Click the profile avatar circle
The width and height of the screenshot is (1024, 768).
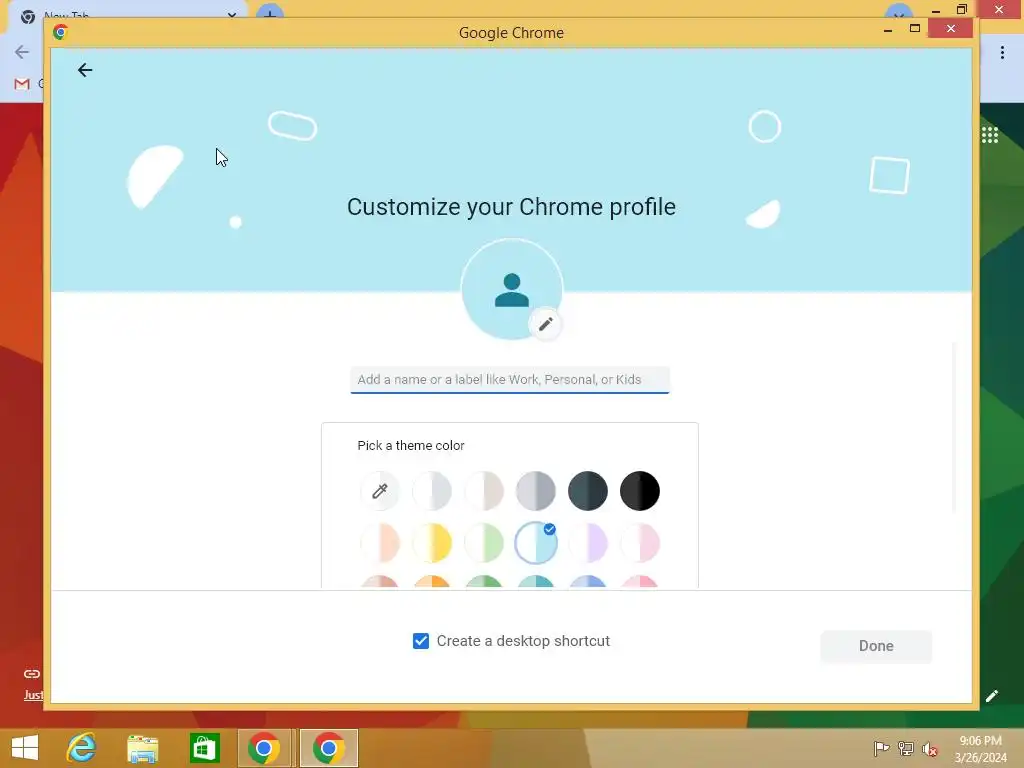point(511,289)
